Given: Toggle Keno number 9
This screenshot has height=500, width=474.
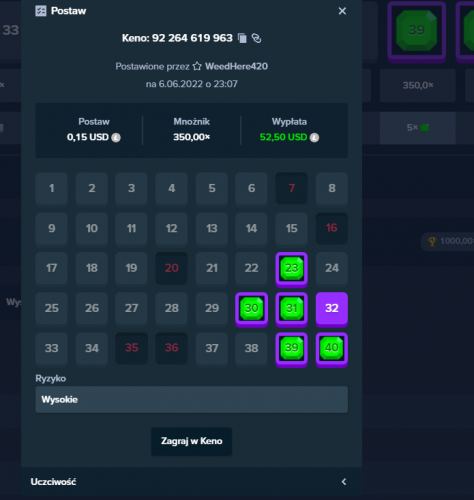Looking at the screenshot, I should pyautogui.click(x=52, y=228).
